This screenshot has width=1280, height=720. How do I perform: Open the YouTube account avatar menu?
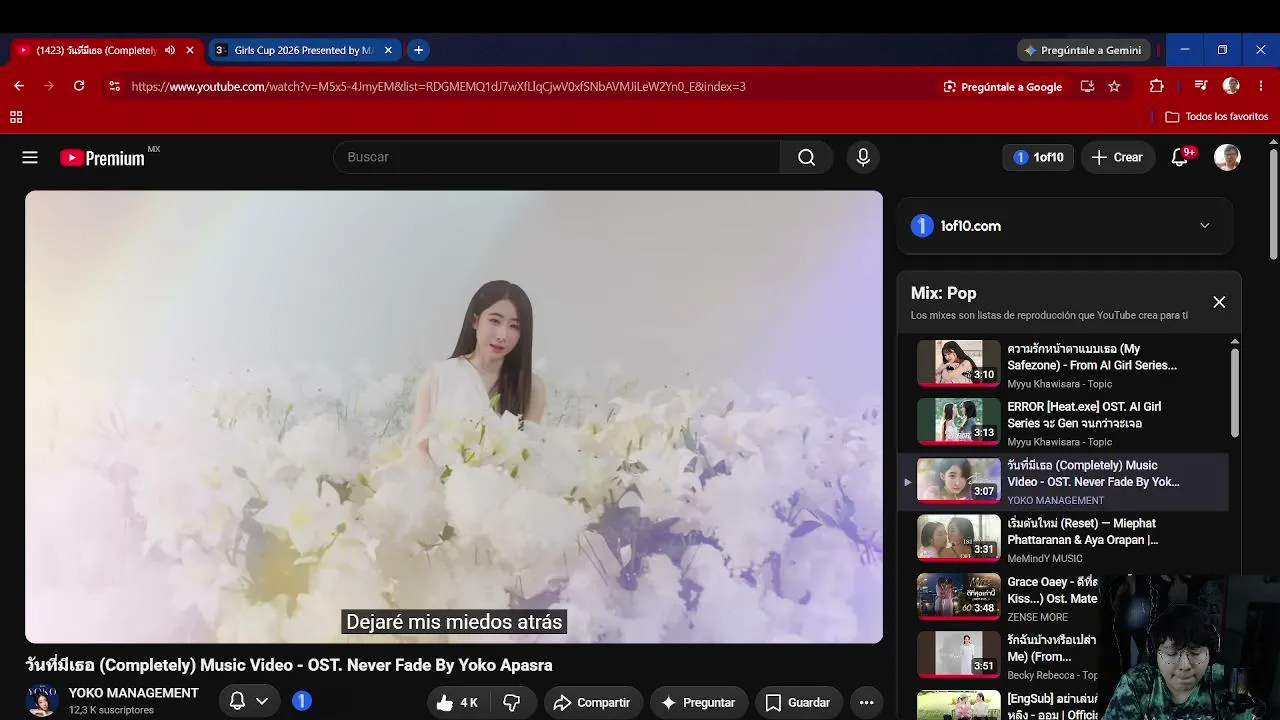coord(1227,157)
